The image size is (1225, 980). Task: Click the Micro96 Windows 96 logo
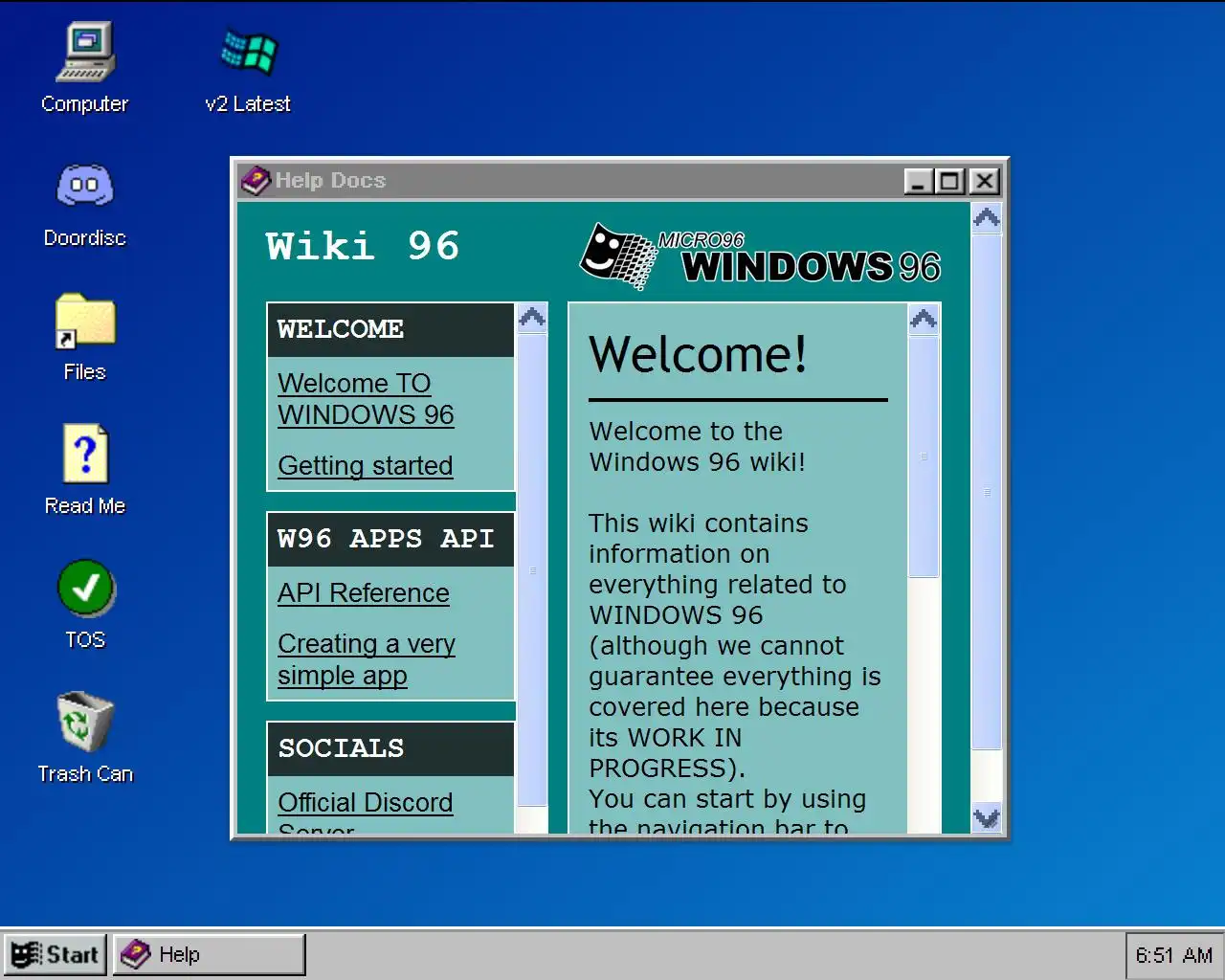tap(761, 256)
